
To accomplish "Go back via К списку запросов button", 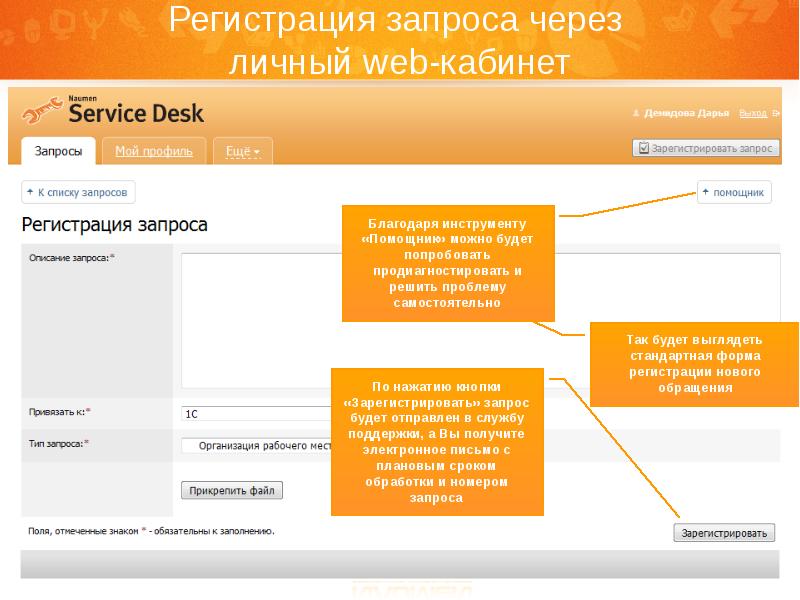I will tap(78, 192).
